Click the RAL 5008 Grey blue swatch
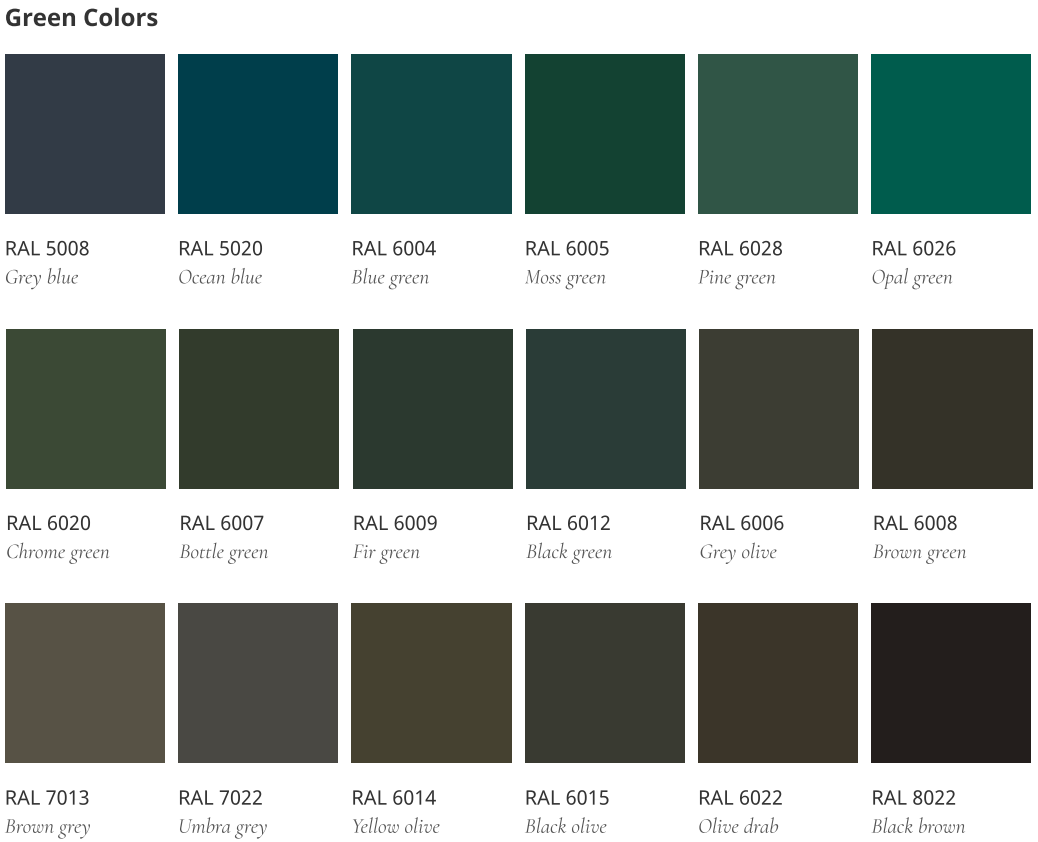Viewport: 1038px width, 842px height. pos(85,134)
